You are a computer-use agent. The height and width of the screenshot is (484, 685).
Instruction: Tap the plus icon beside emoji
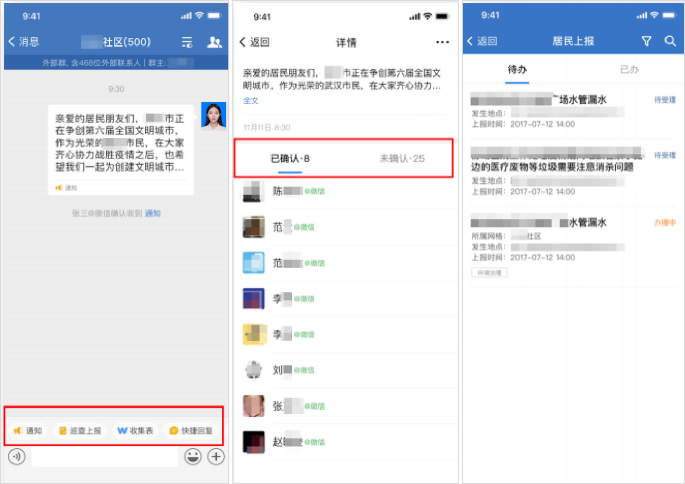tap(215, 457)
